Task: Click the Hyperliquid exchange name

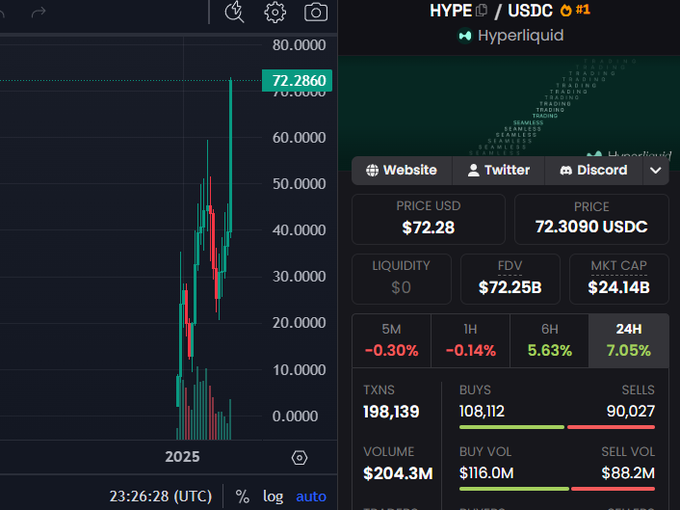Action: (520, 36)
